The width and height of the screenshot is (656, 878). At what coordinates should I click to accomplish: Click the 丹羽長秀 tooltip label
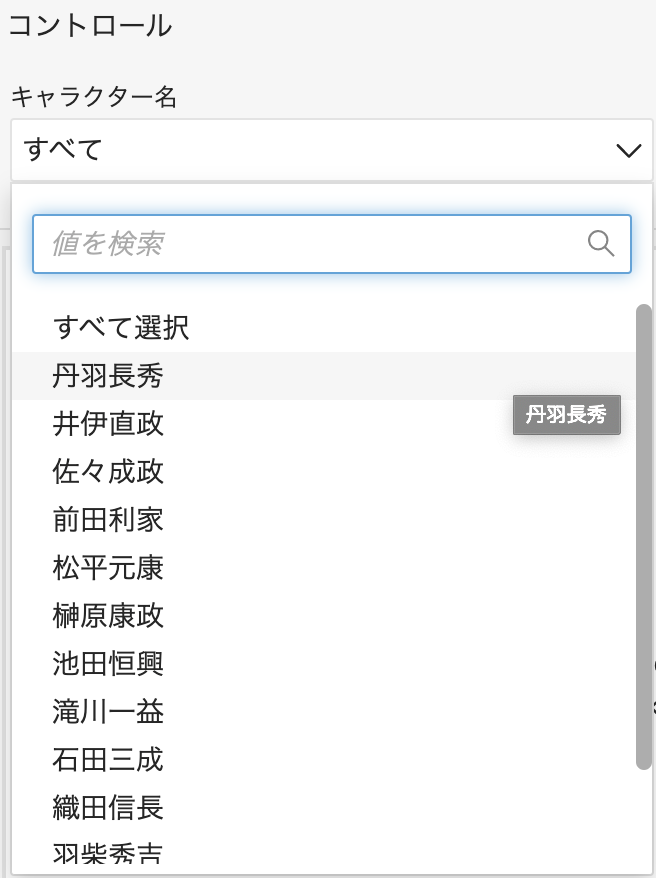click(x=566, y=415)
